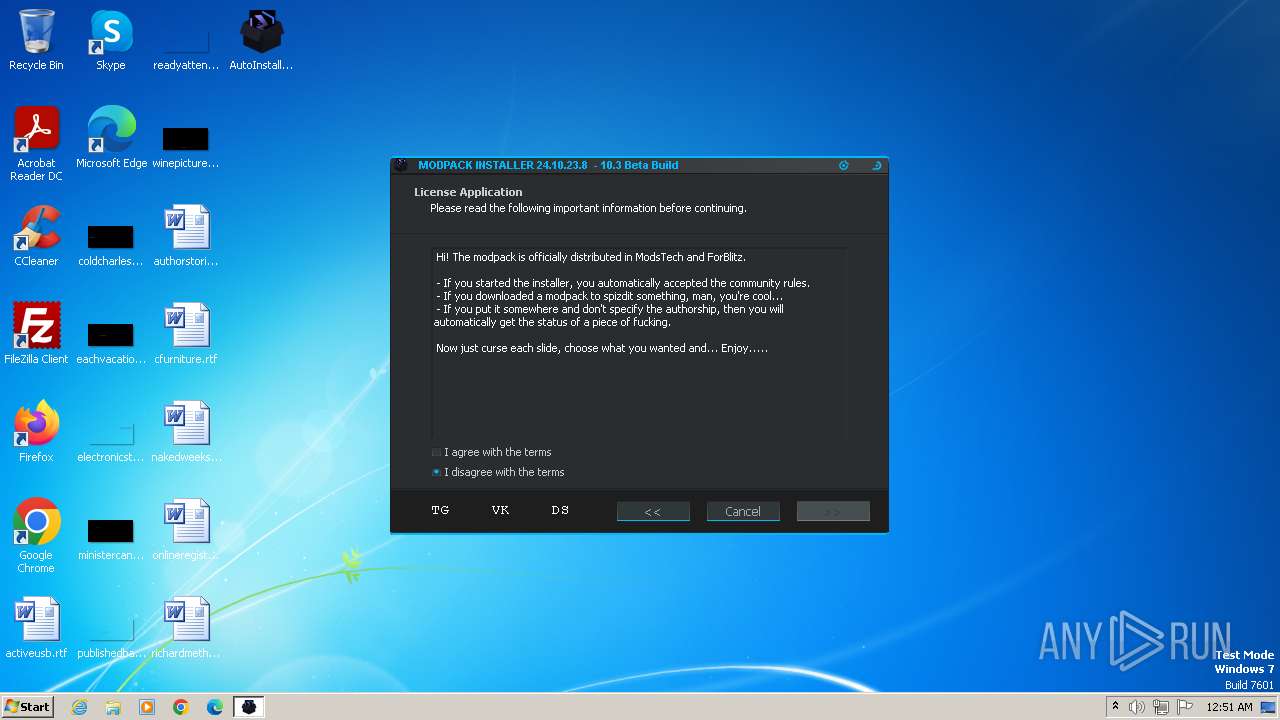Launch Firefox from desktop
The image size is (1280, 720).
pyautogui.click(x=36, y=432)
